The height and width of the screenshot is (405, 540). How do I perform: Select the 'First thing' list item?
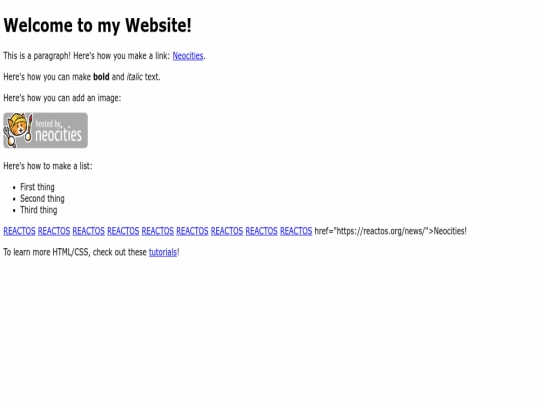pyautogui.click(x=37, y=187)
